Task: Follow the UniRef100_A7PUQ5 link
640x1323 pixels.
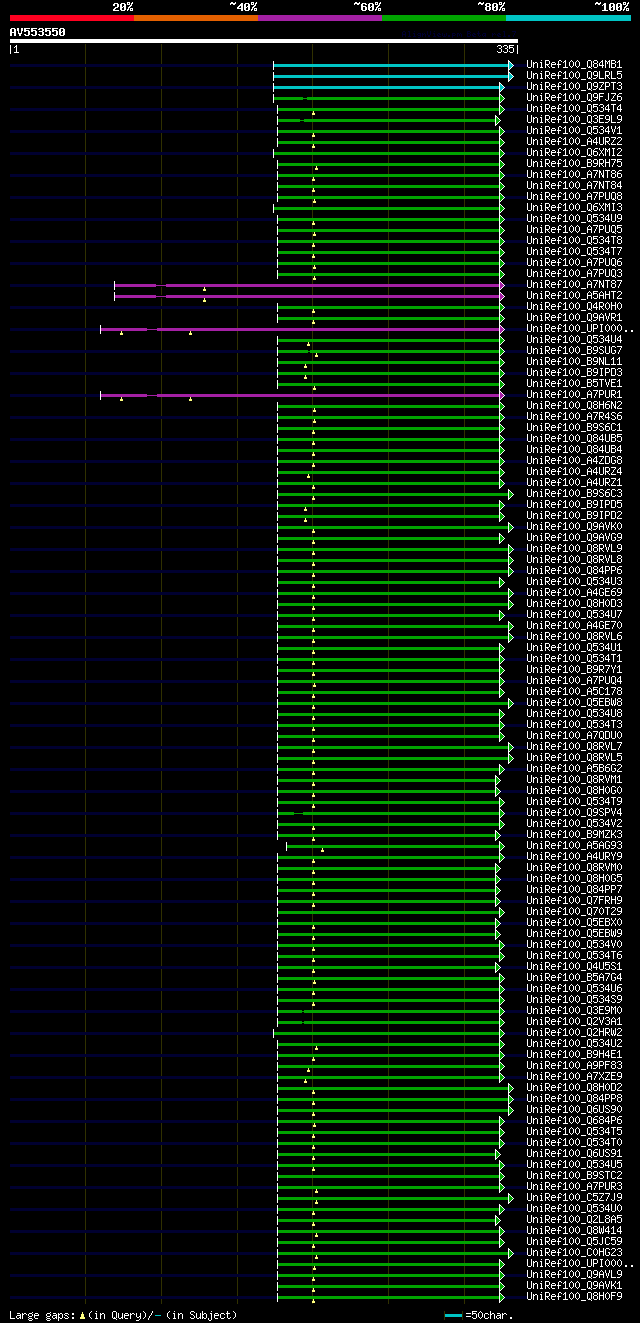Action: pos(574,230)
